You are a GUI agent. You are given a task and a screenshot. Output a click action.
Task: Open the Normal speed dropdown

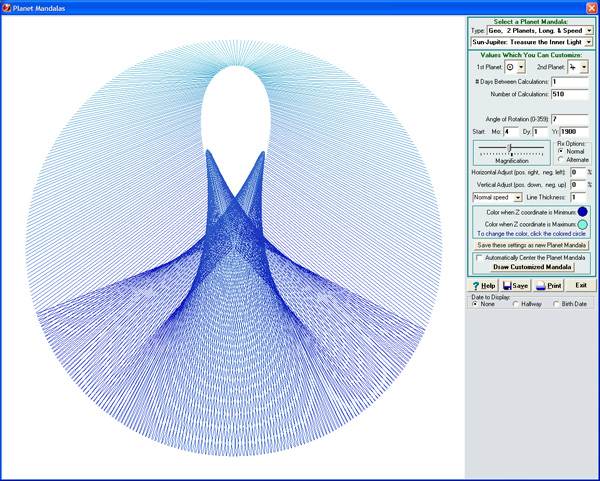[518, 198]
